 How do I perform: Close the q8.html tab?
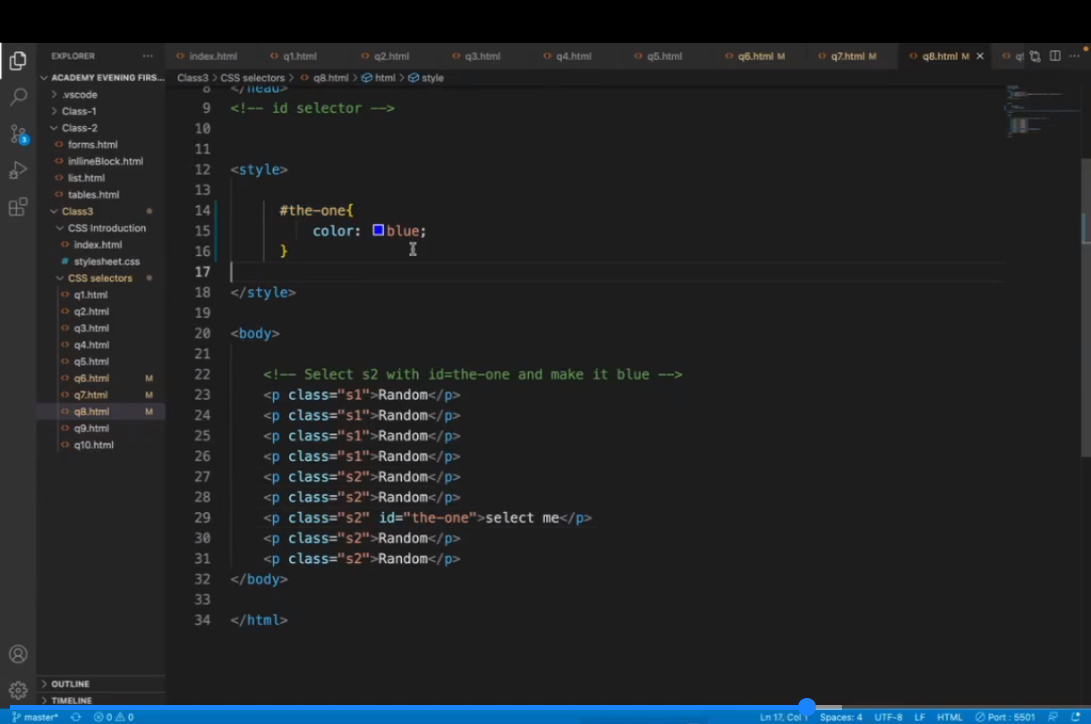980,57
